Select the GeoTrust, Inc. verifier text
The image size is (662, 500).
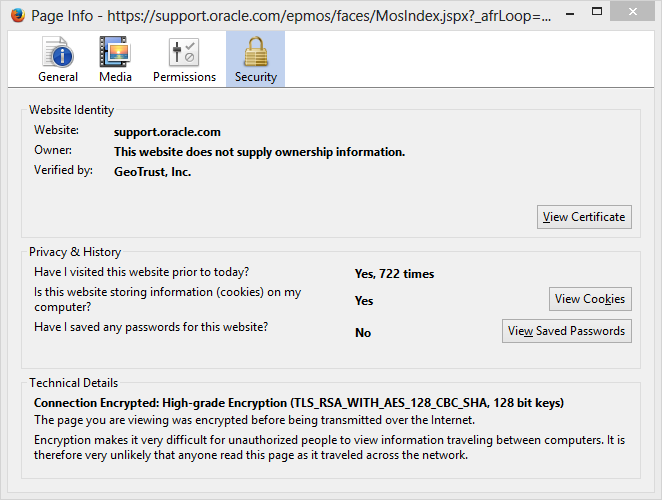(152, 172)
